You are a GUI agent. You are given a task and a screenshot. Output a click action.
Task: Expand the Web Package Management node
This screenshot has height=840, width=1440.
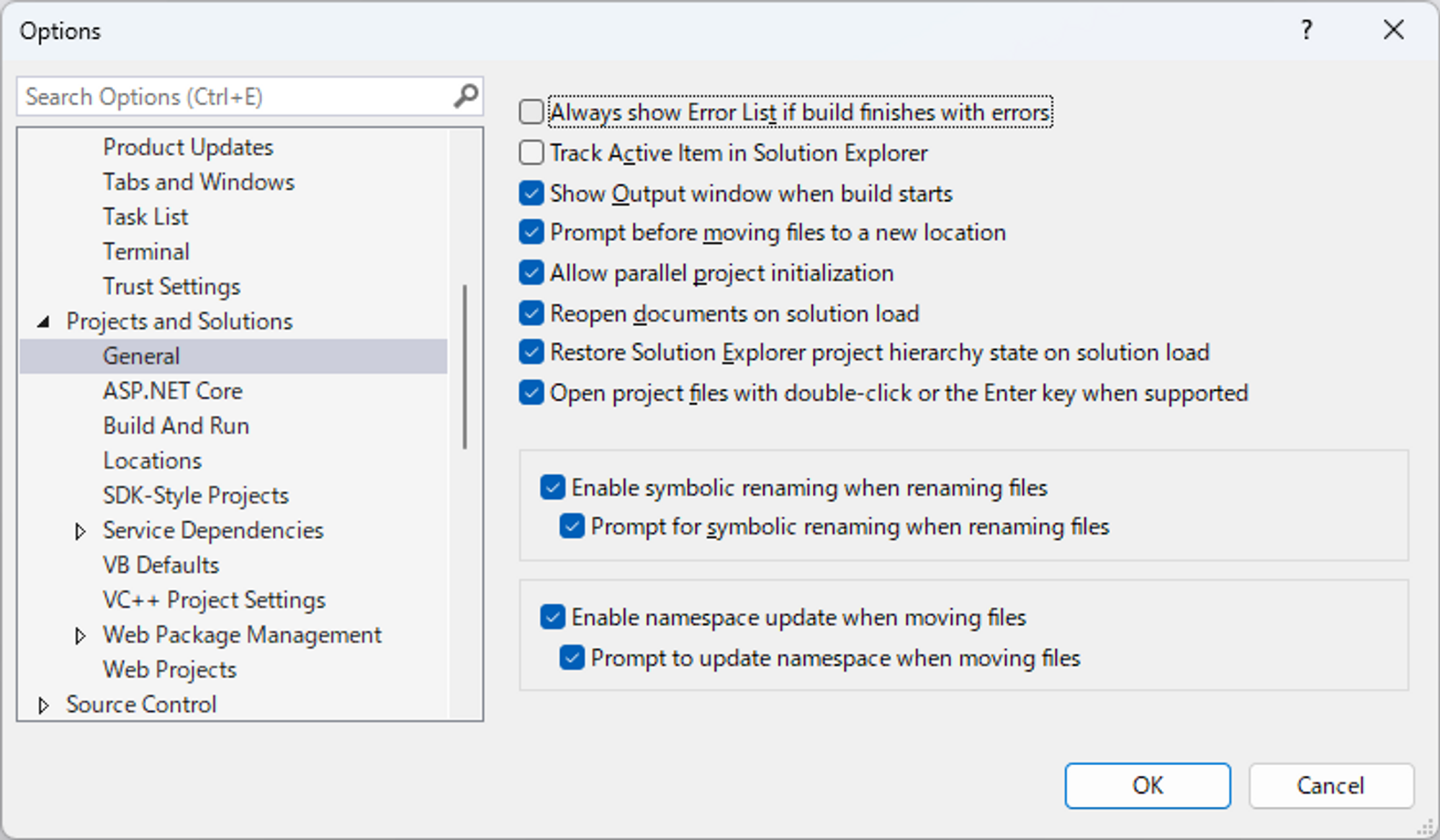click(80, 636)
